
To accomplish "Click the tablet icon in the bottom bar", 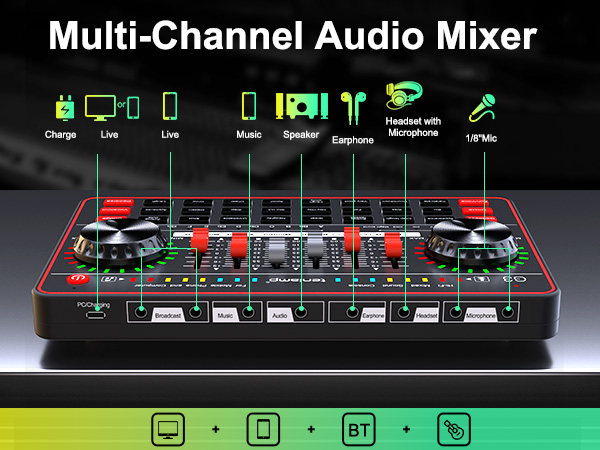I will click(x=263, y=429).
